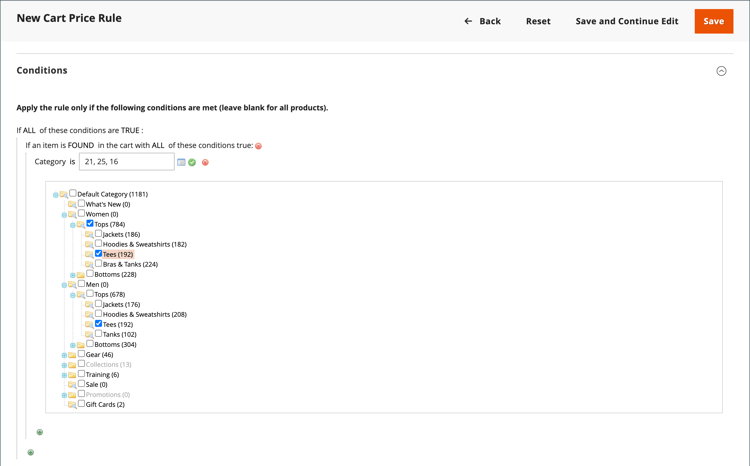The image size is (750, 466).
Task: Click folder icon for Bras & Tanks
Action: [89, 264]
